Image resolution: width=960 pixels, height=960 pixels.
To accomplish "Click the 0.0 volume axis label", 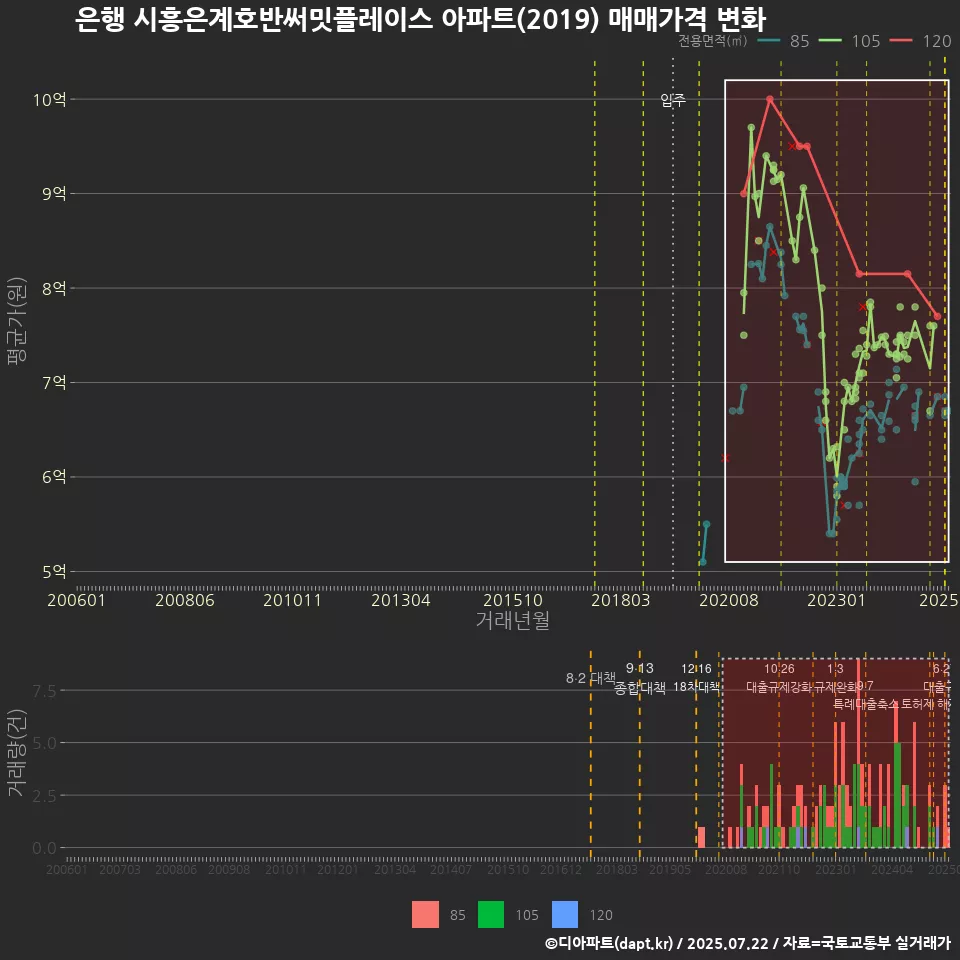I will [44, 849].
